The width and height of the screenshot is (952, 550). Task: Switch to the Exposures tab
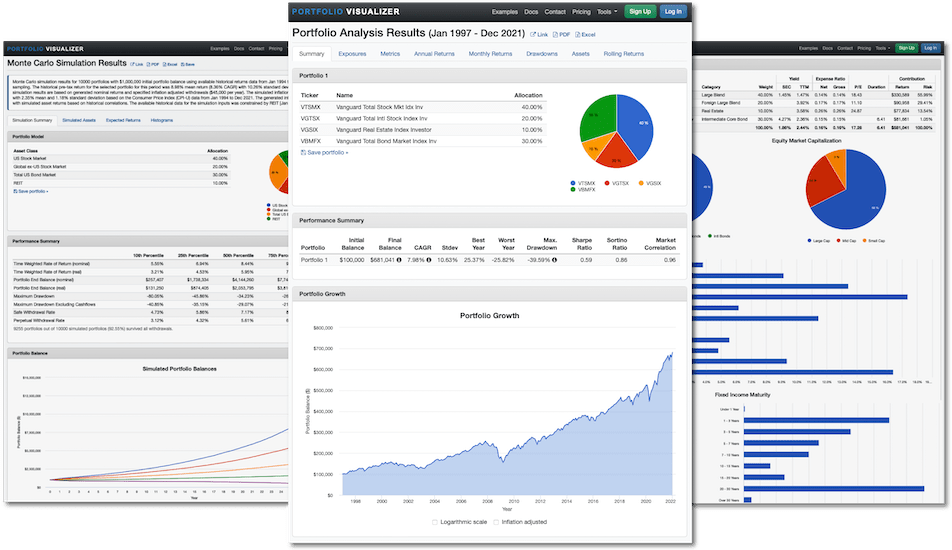[352, 54]
